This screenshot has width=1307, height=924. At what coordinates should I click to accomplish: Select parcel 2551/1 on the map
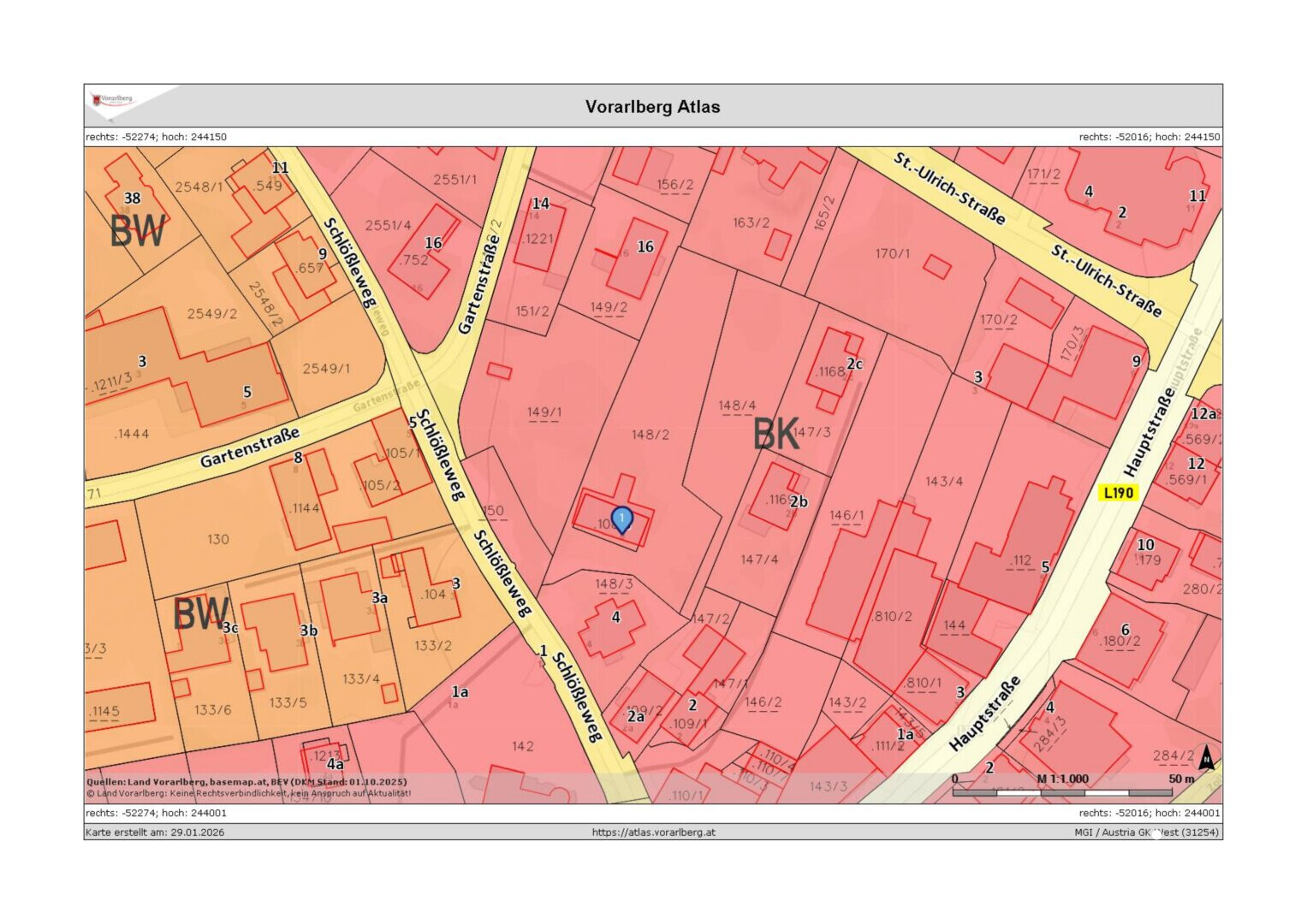(x=454, y=180)
